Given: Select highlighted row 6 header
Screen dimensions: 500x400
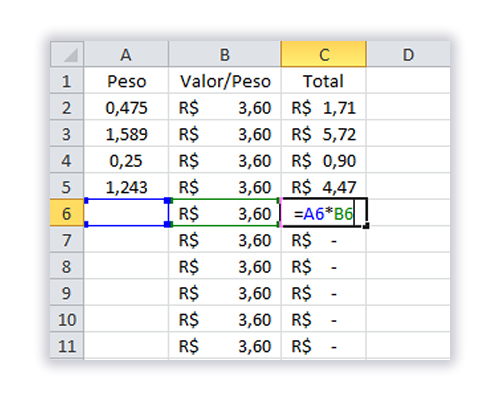Looking at the screenshot, I should [67, 213].
